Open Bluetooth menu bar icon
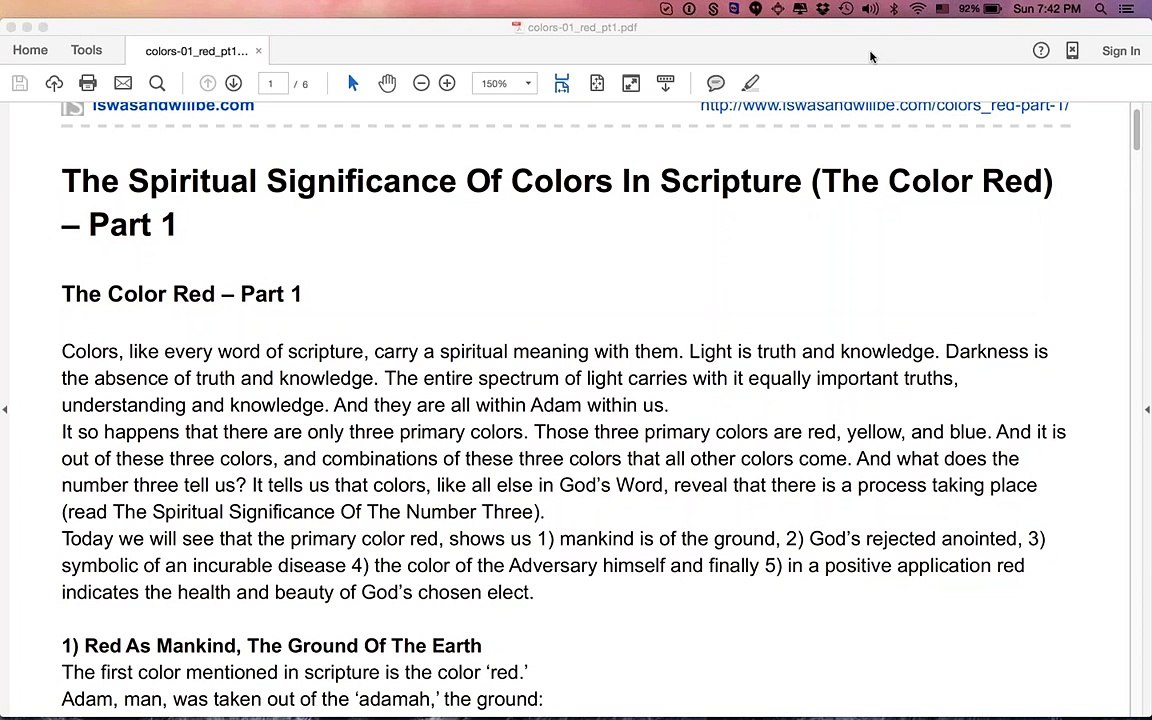The image size is (1152, 720). [x=894, y=9]
